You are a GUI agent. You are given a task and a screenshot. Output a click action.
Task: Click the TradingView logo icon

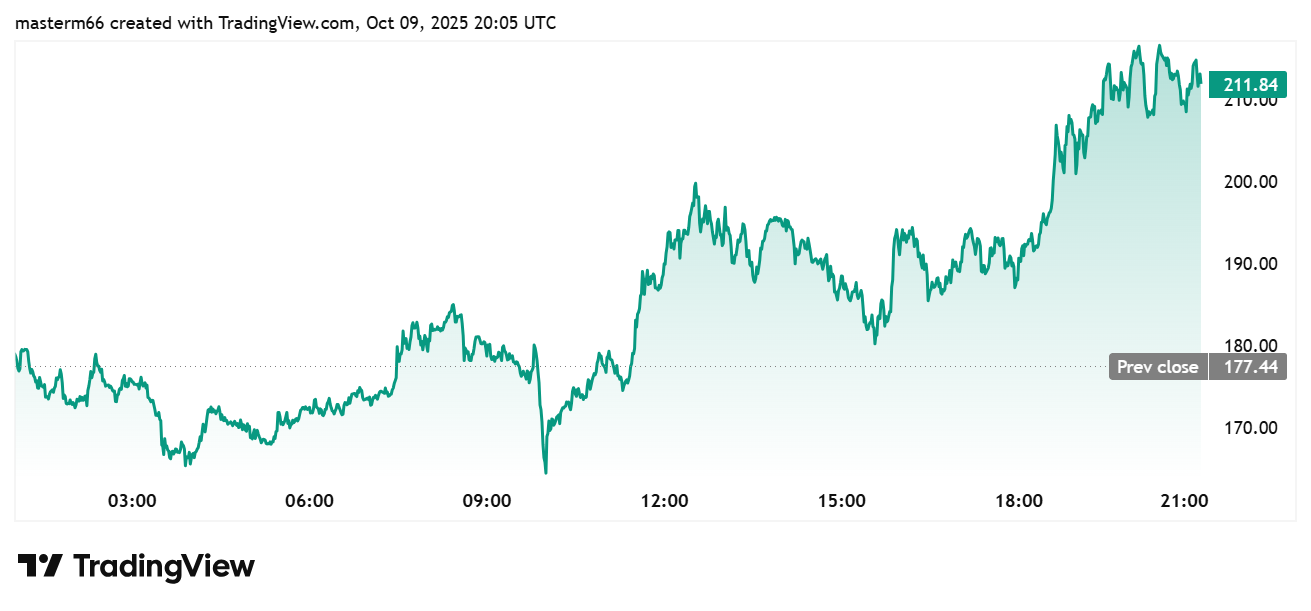point(41,566)
